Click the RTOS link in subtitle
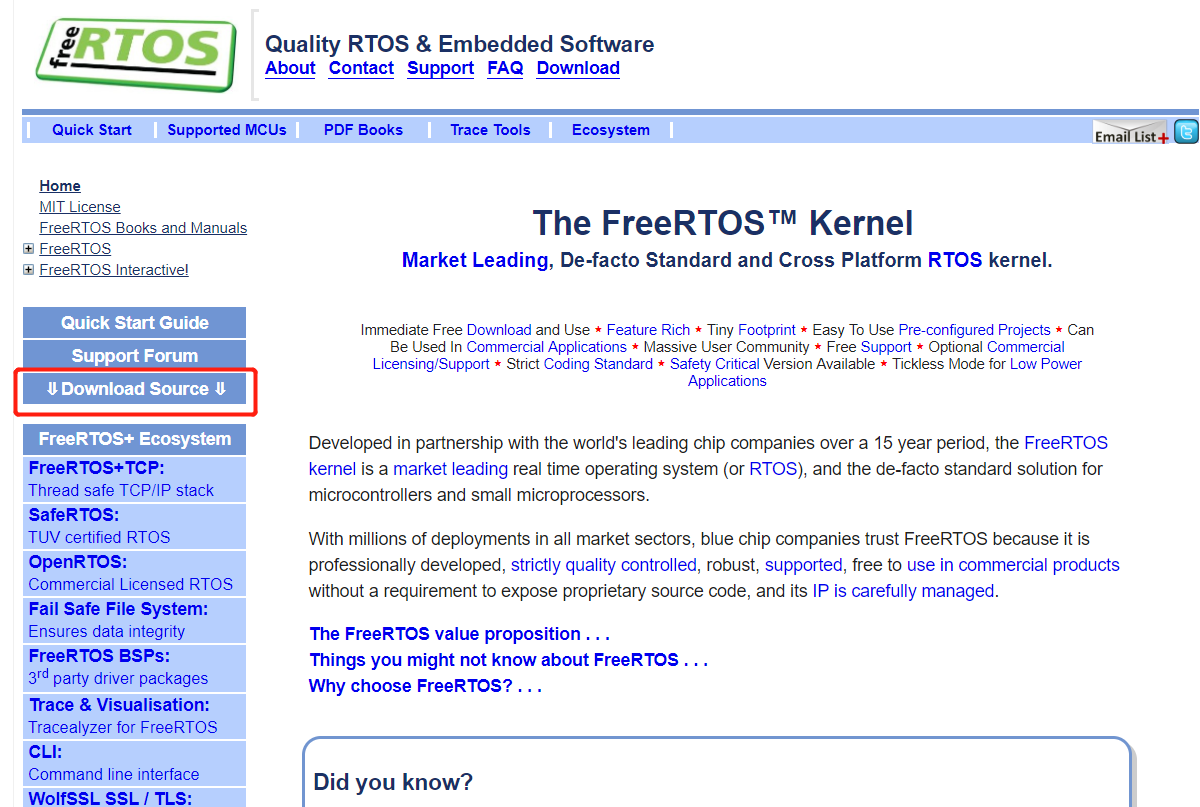The width and height of the screenshot is (1200, 807). point(955,260)
